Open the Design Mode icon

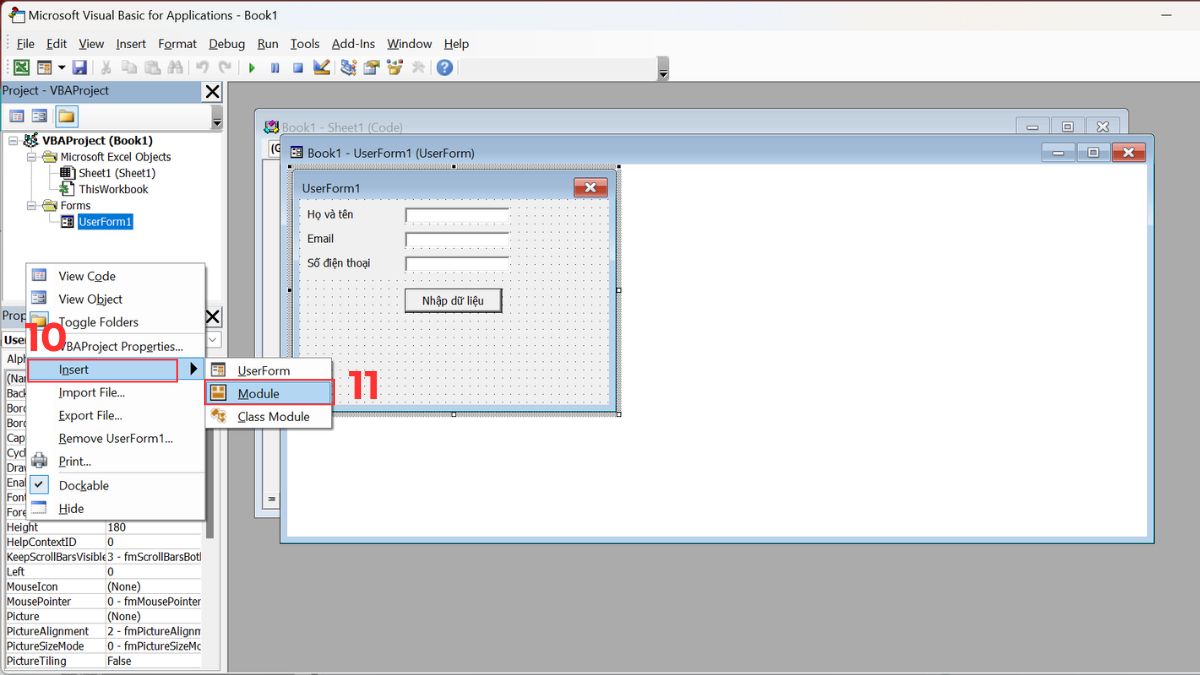tap(322, 66)
